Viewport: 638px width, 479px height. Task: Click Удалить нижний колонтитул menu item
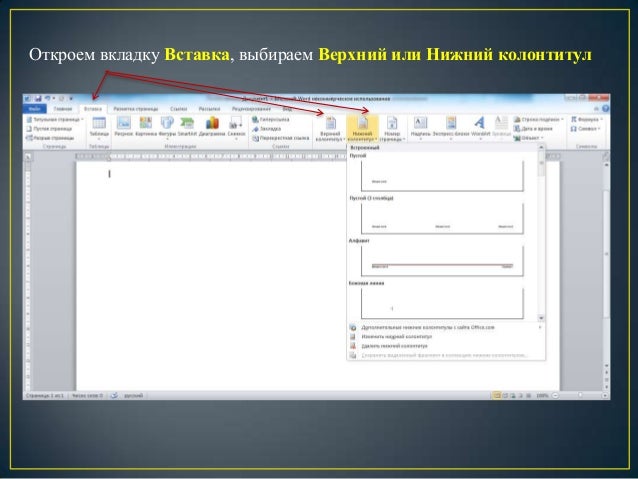pyautogui.click(x=446, y=346)
